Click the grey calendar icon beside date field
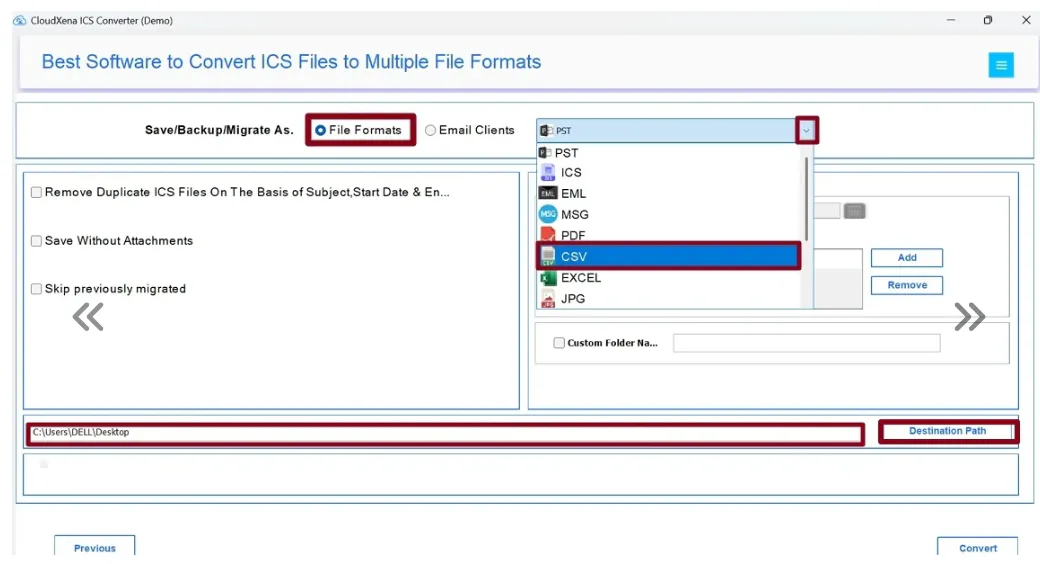The image size is (1040, 564). pyautogui.click(x=854, y=211)
